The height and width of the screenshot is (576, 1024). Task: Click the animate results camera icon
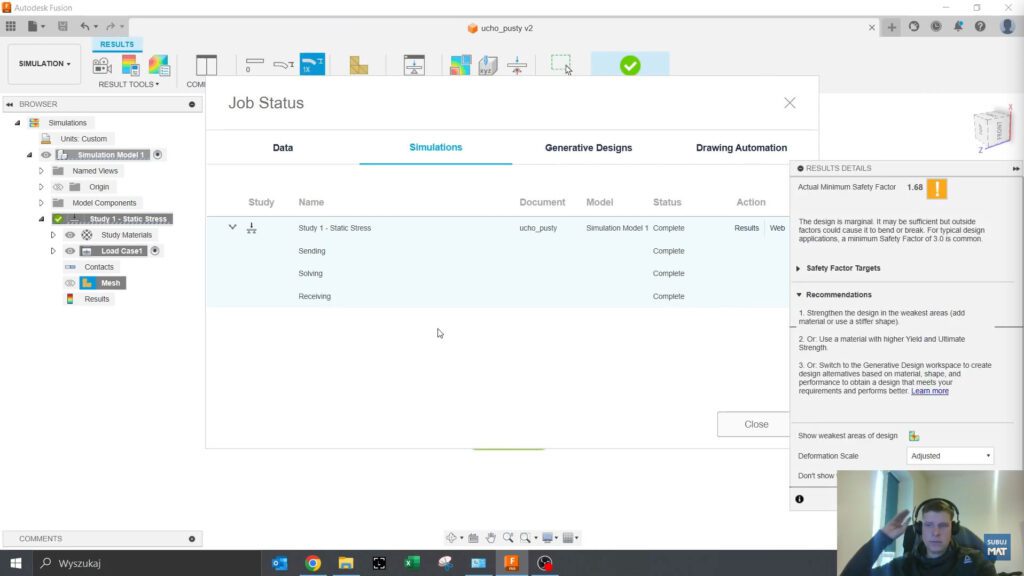(102, 66)
